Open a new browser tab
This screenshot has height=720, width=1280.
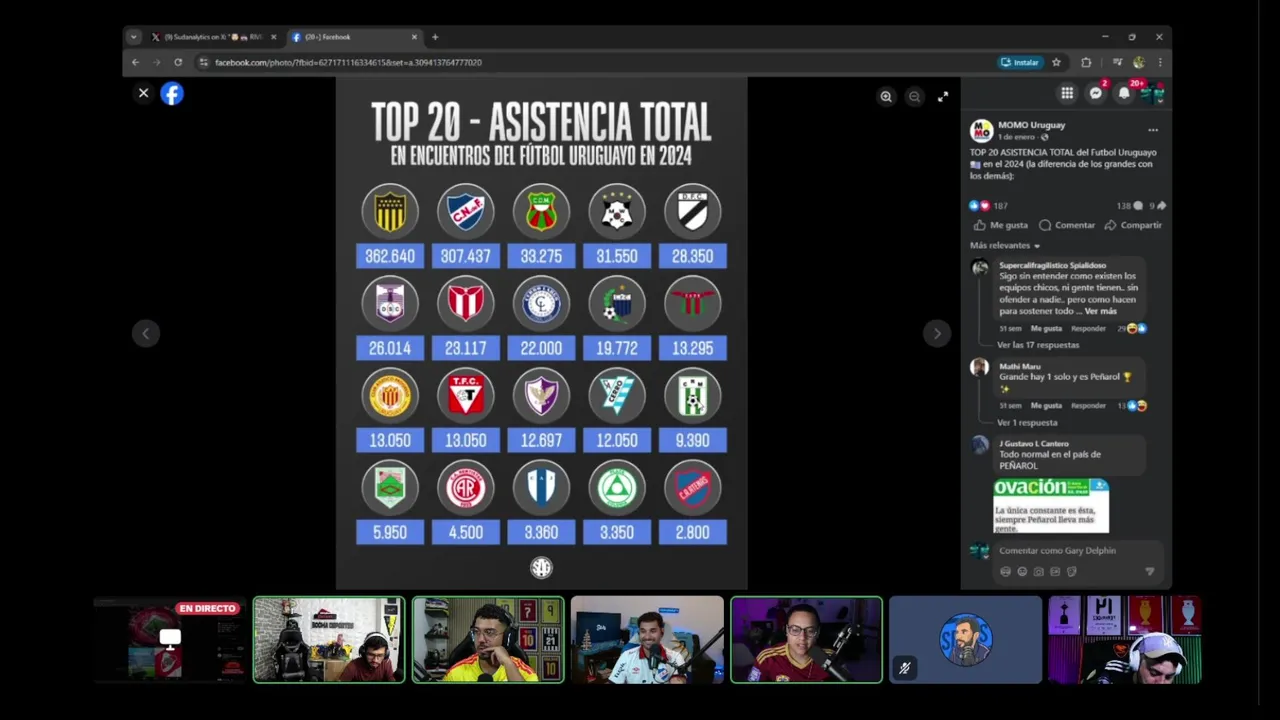tap(434, 37)
